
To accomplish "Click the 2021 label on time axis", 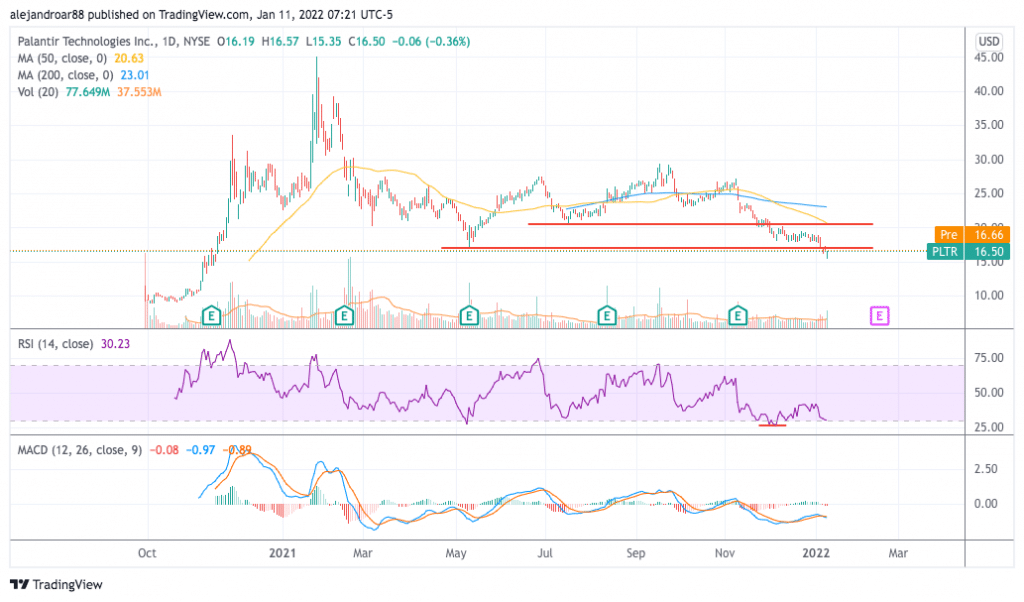I will point(282,553).
